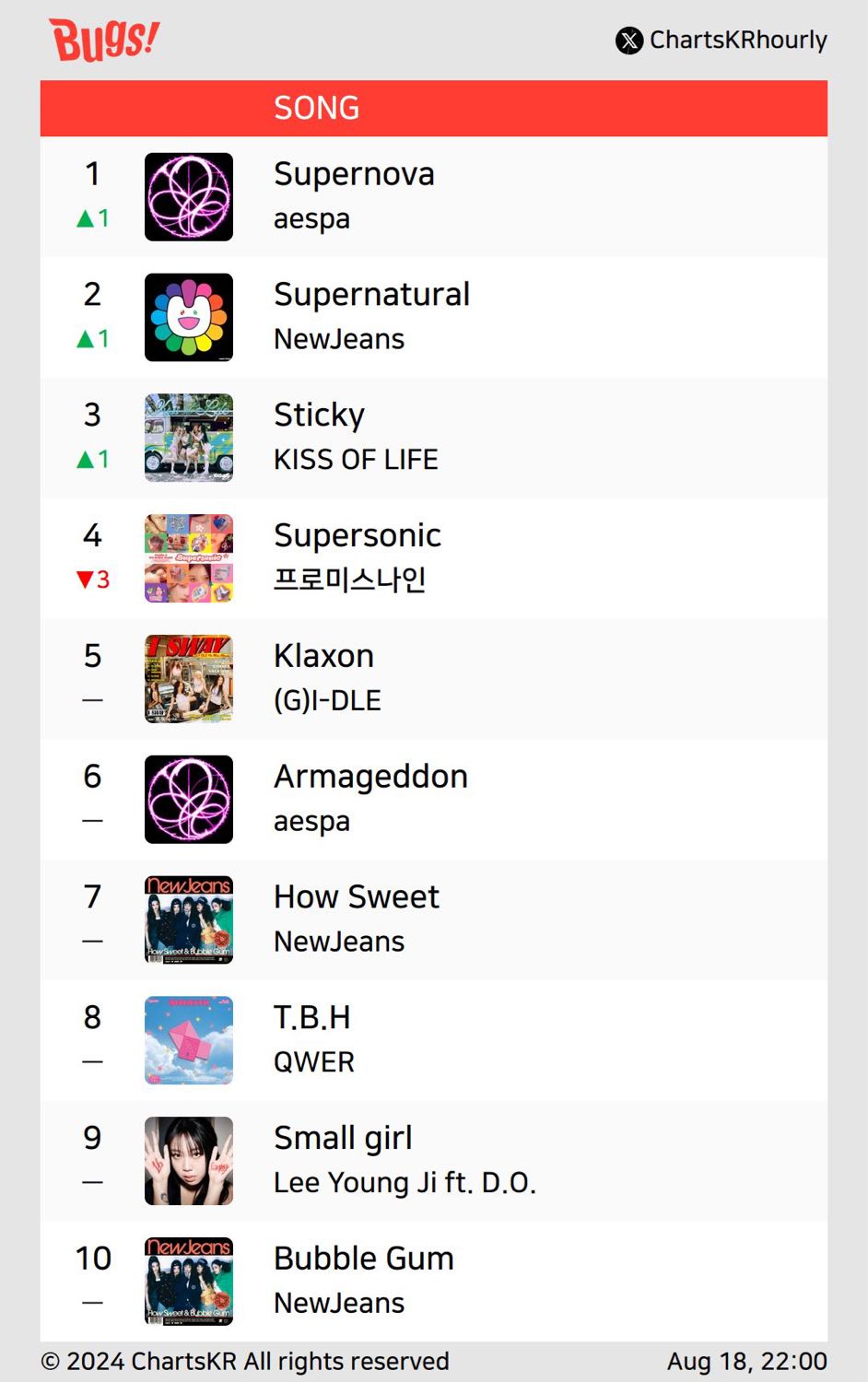
Task: Open the Sticky album artwork
Action: 189,439
